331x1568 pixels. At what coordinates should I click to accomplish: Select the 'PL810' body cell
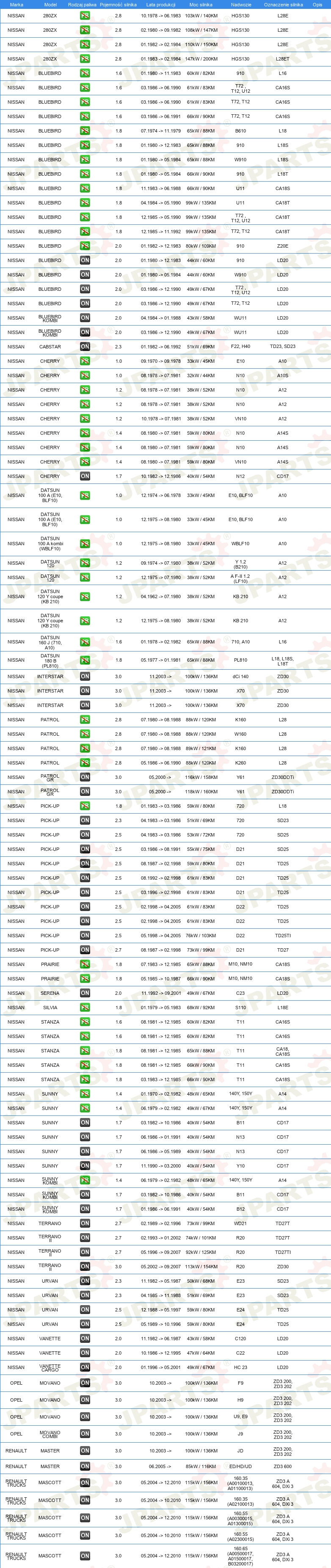(240, 660)
